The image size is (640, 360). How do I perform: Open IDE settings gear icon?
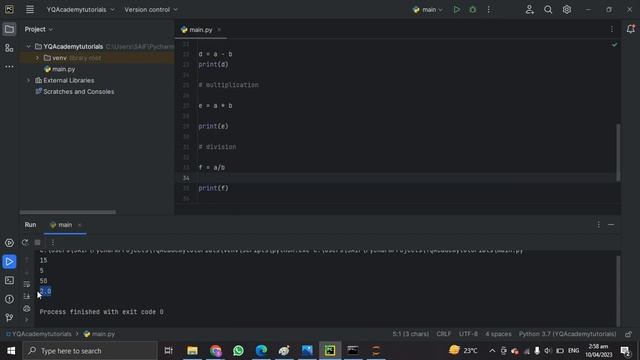(x=567, y=9)
